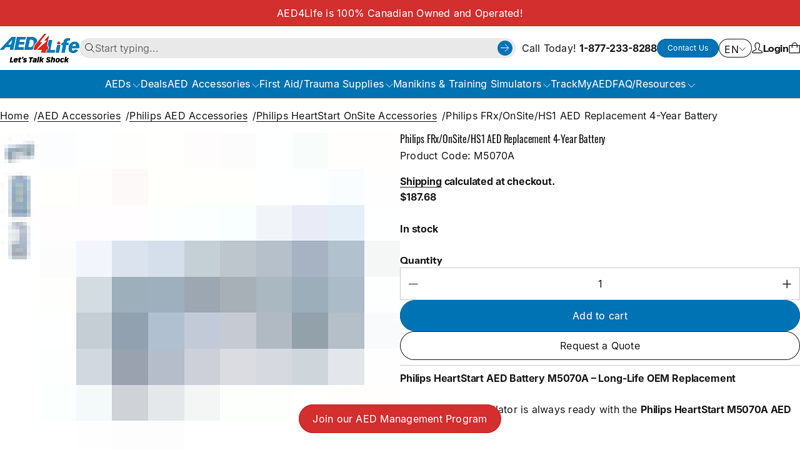Select the first product thumbnail
800x450 pixels.
(19, 152)
